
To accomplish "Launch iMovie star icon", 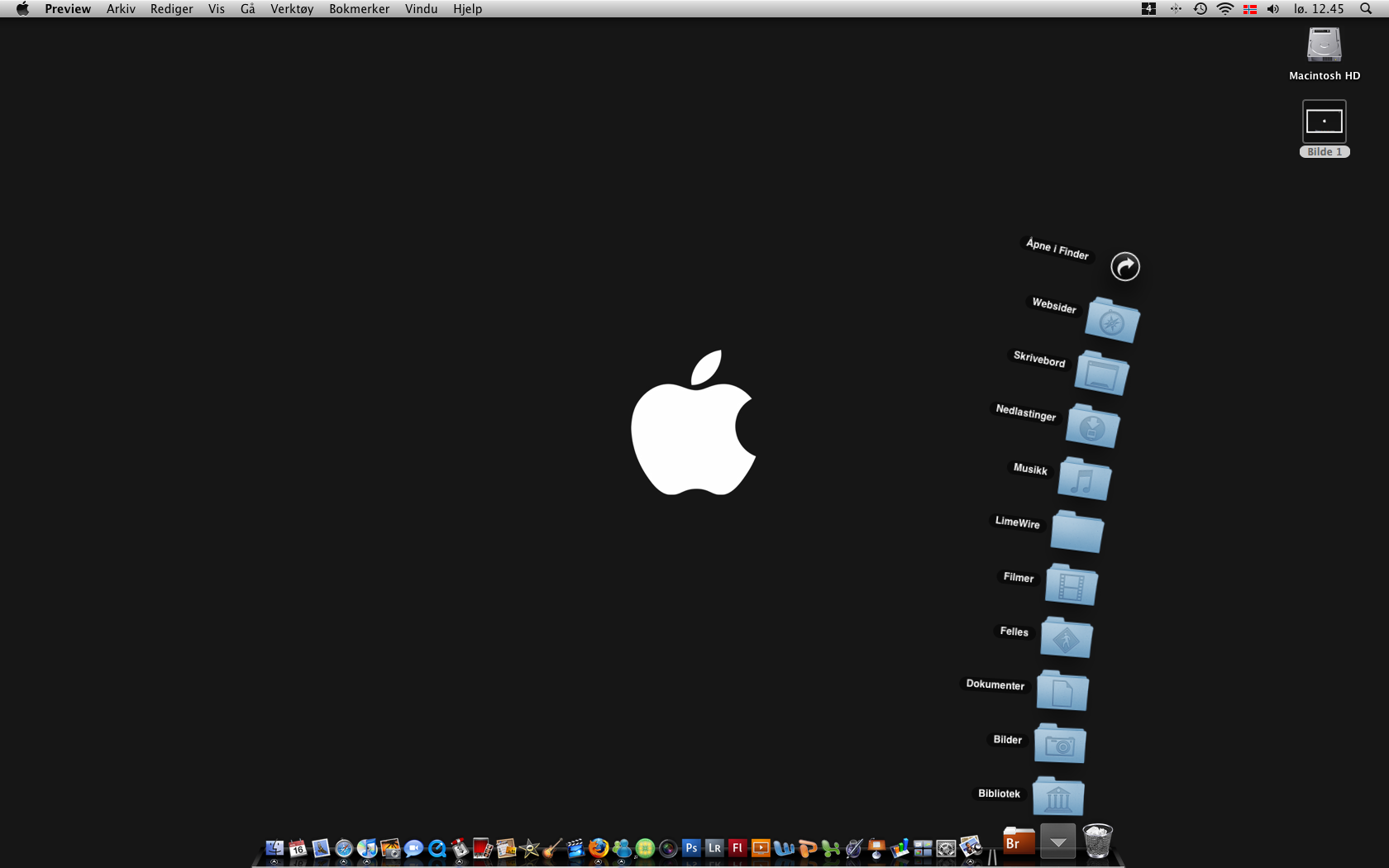I will (529, 848).
